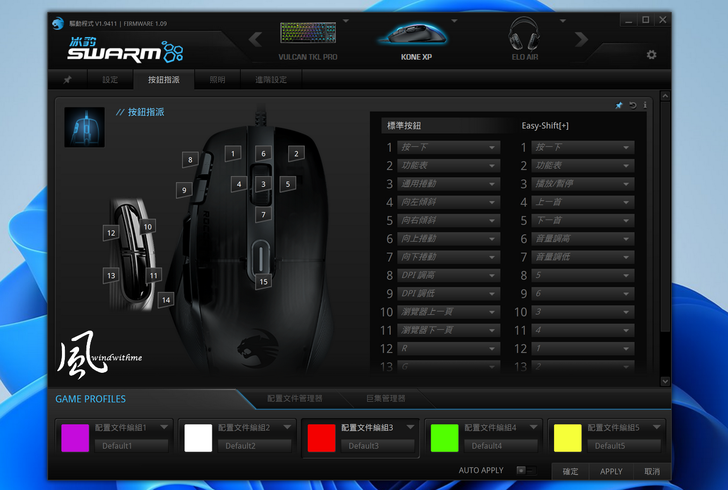Open the 配置文件管理器 tab

click(295, 399)
